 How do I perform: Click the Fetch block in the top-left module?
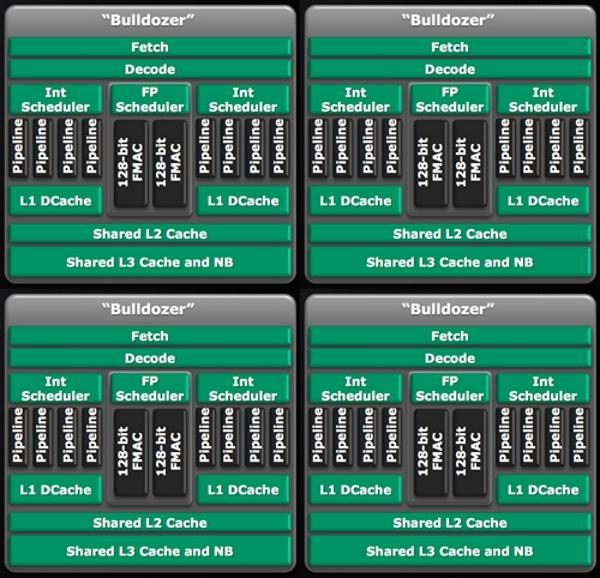[x=150, y=47]
